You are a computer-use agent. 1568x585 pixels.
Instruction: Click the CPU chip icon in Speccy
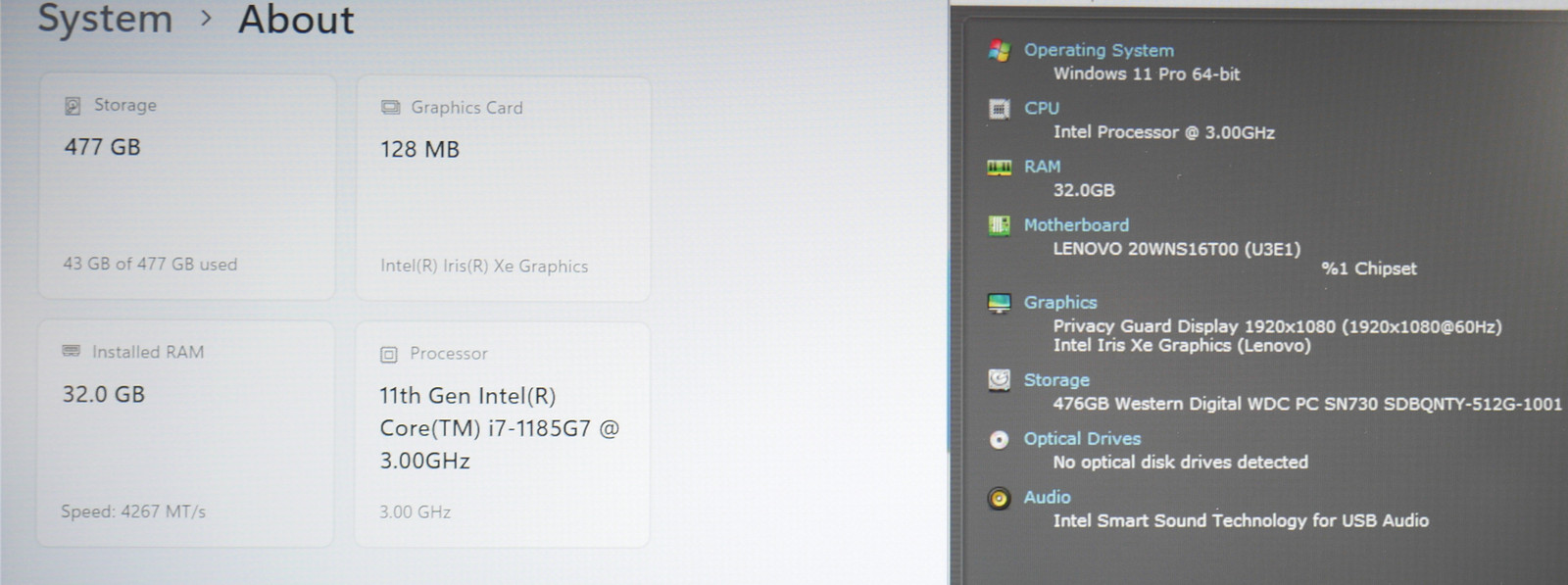click(x=999, y=109)
